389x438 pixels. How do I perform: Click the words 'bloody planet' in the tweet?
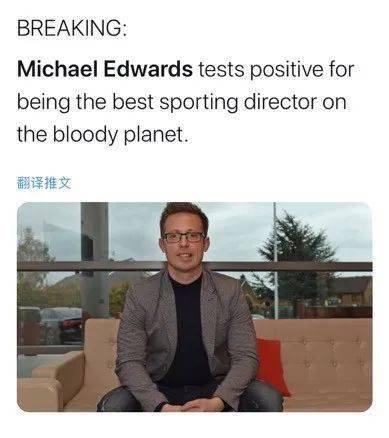[x=119, y=135]
